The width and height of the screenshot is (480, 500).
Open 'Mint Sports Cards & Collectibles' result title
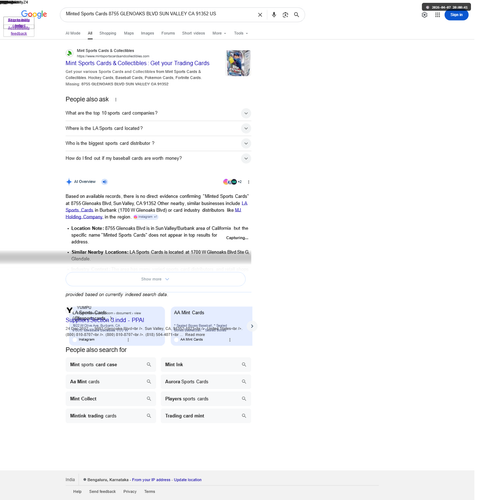(x=137, y=63)
